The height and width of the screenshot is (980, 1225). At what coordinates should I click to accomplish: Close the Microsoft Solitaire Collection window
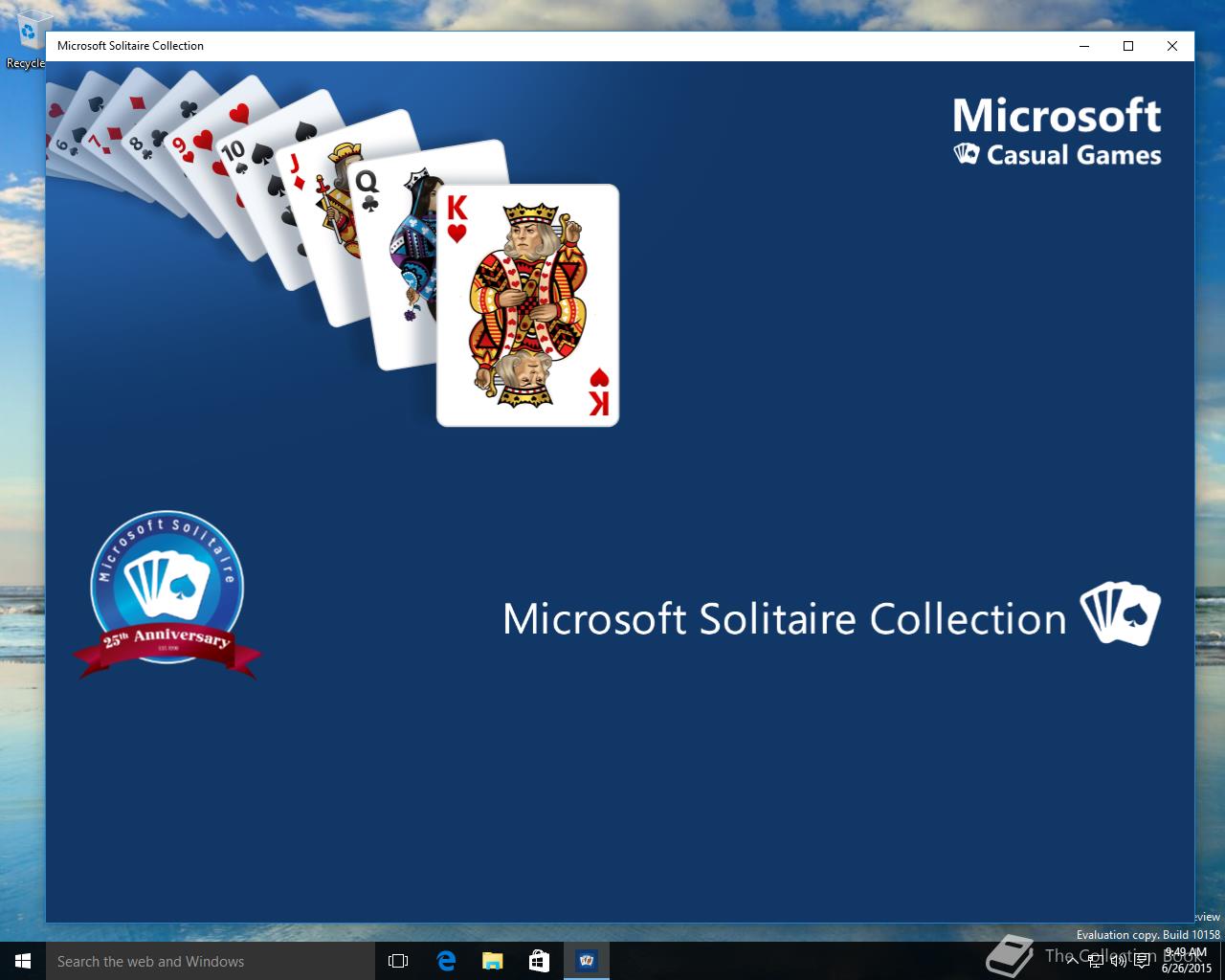[1172, 46]
